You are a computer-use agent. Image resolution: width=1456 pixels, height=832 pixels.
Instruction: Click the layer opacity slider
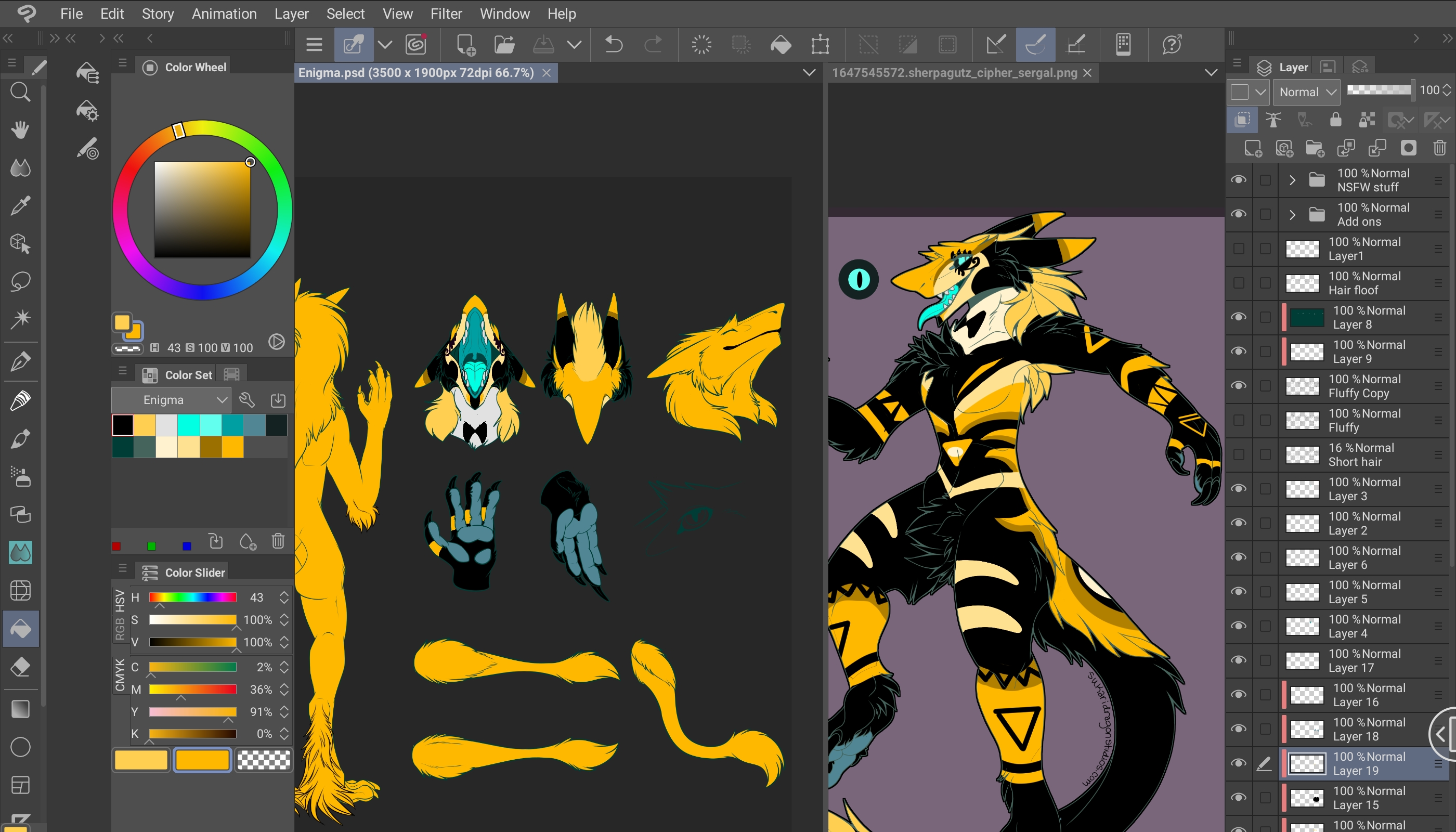(x=1380, y=90)
